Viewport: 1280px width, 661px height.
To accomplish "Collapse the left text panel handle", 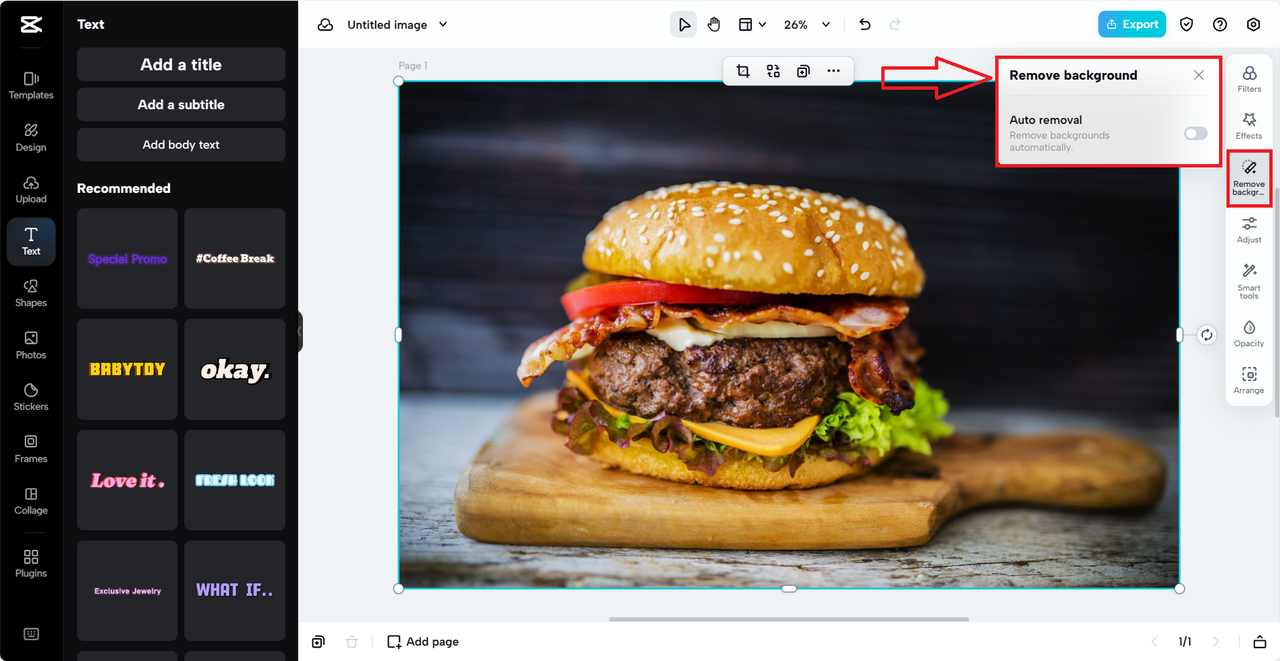I will click(299, 331).
